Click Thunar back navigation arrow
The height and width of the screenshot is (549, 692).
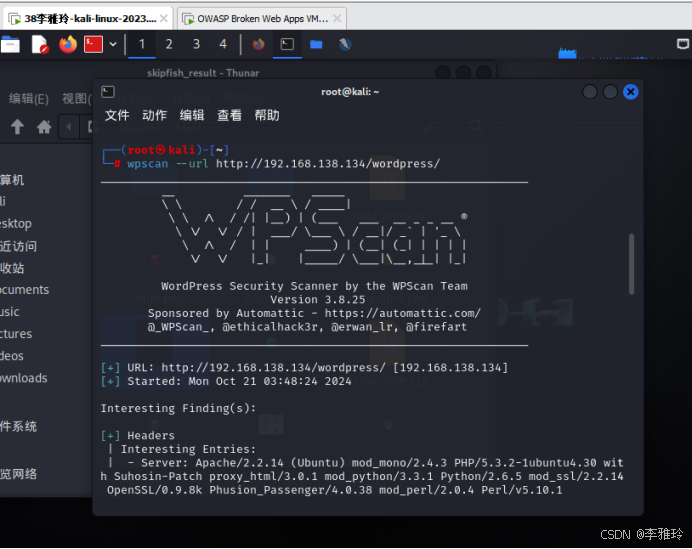pyautogui.click(x=69, y=127)
